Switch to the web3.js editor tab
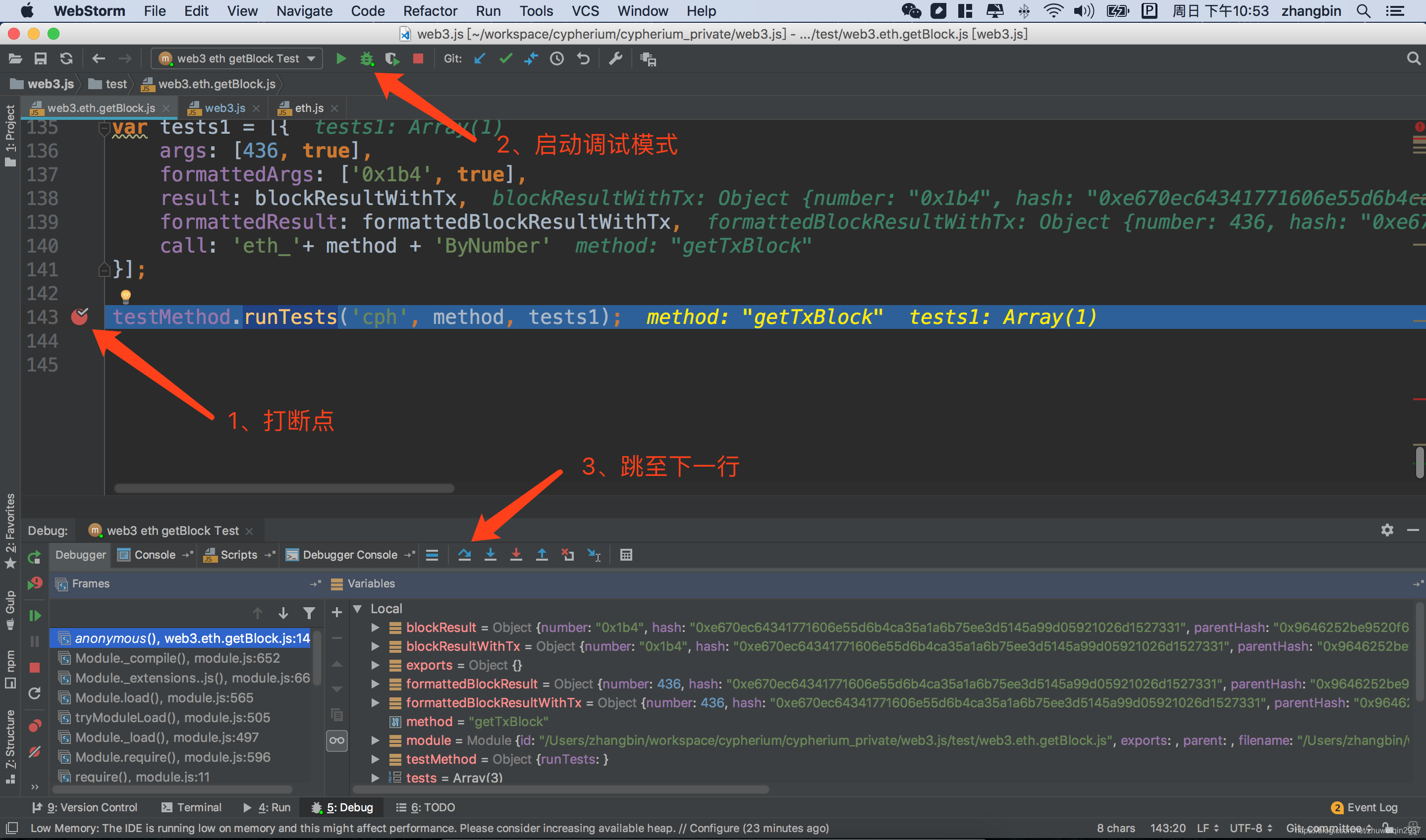The image size is (1426, 840). pos(225,107)
